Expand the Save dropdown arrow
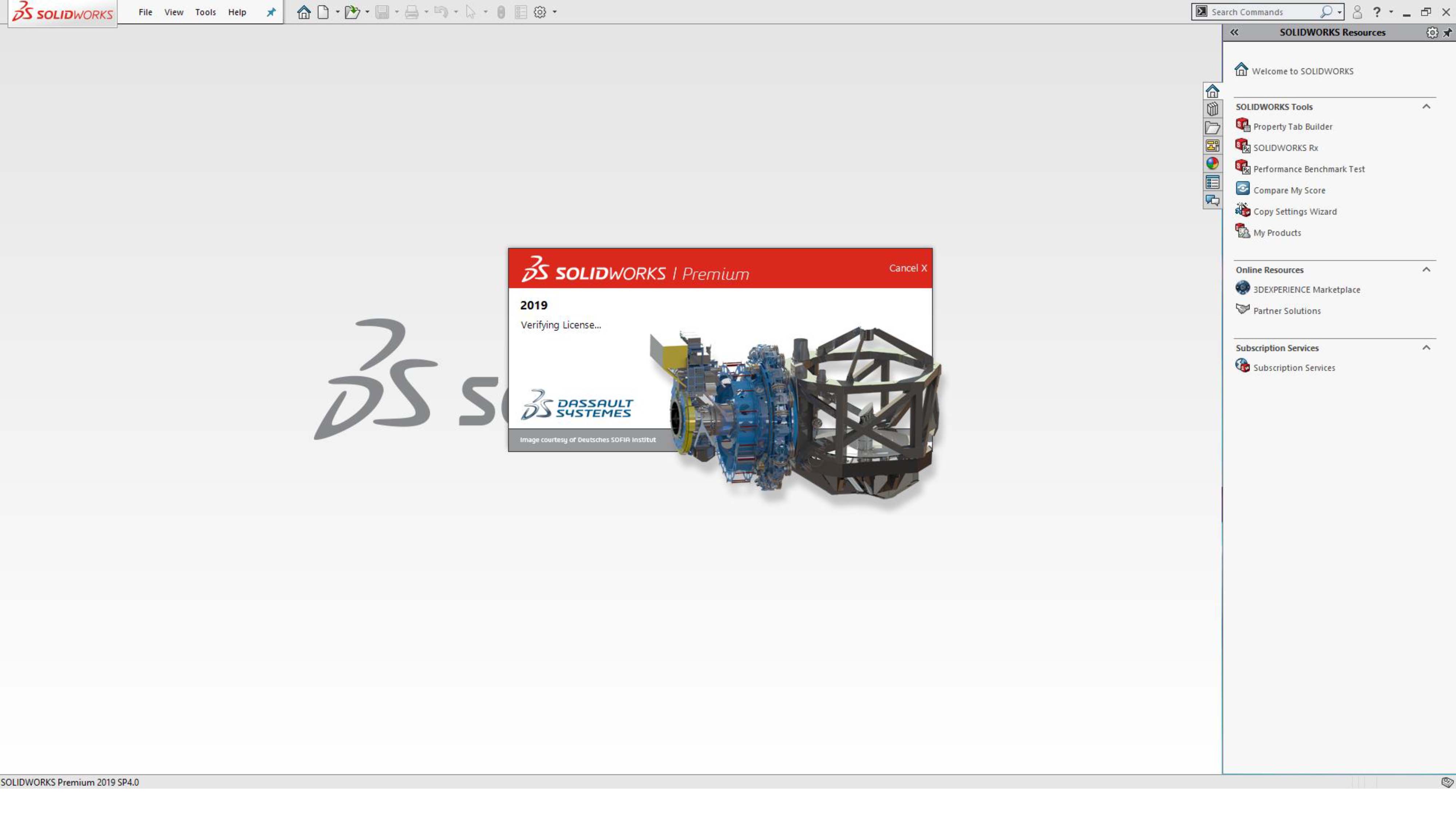Image resolution: width=1456 pixels, height=819 pixels. coord(397,12)
